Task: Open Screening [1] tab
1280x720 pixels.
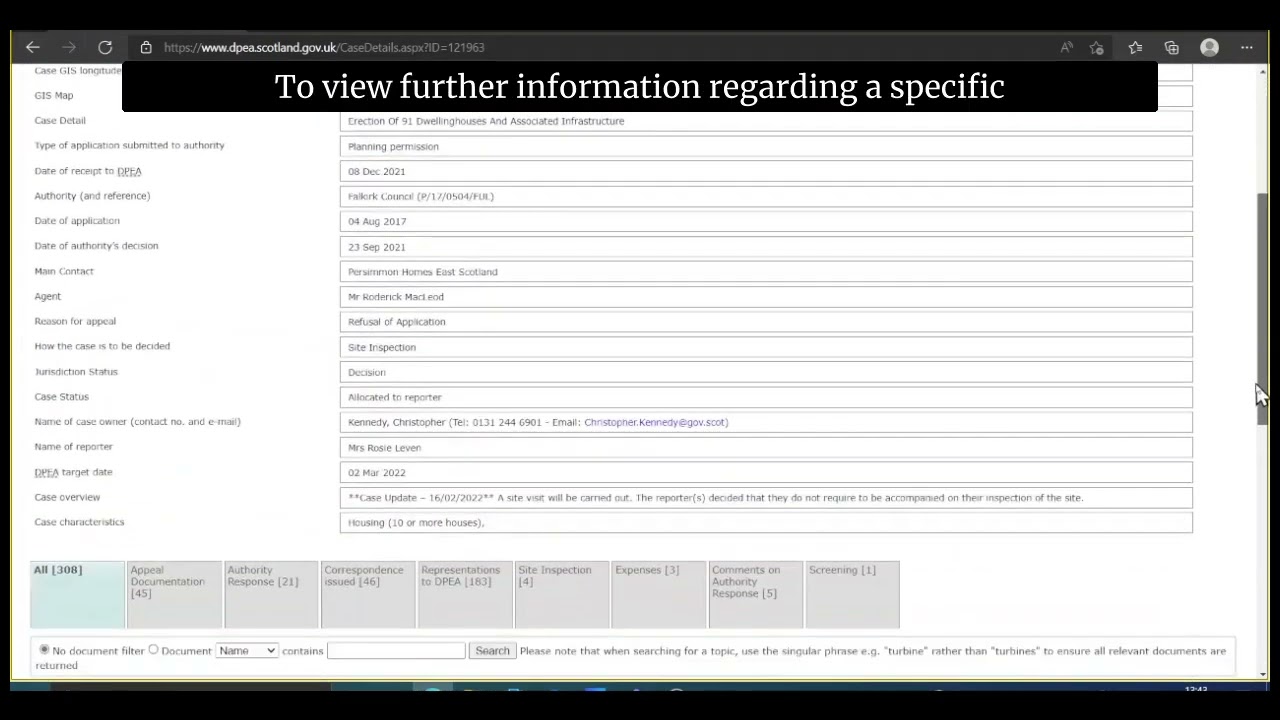Action: (x=853, y=594)
